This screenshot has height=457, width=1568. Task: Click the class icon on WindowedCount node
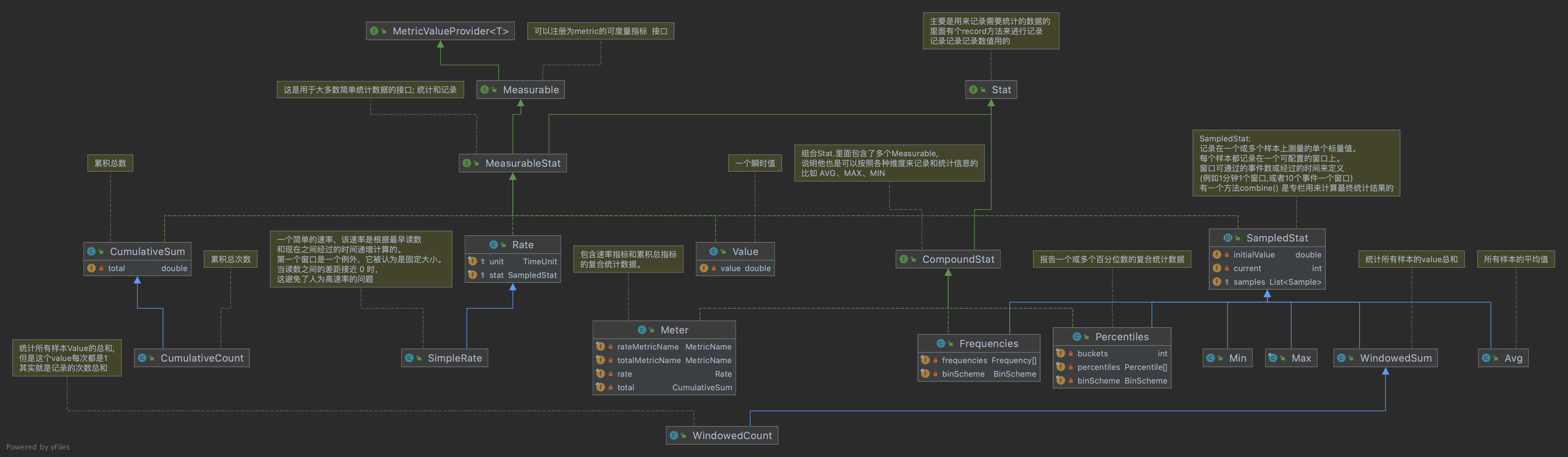tap(674, 436)
